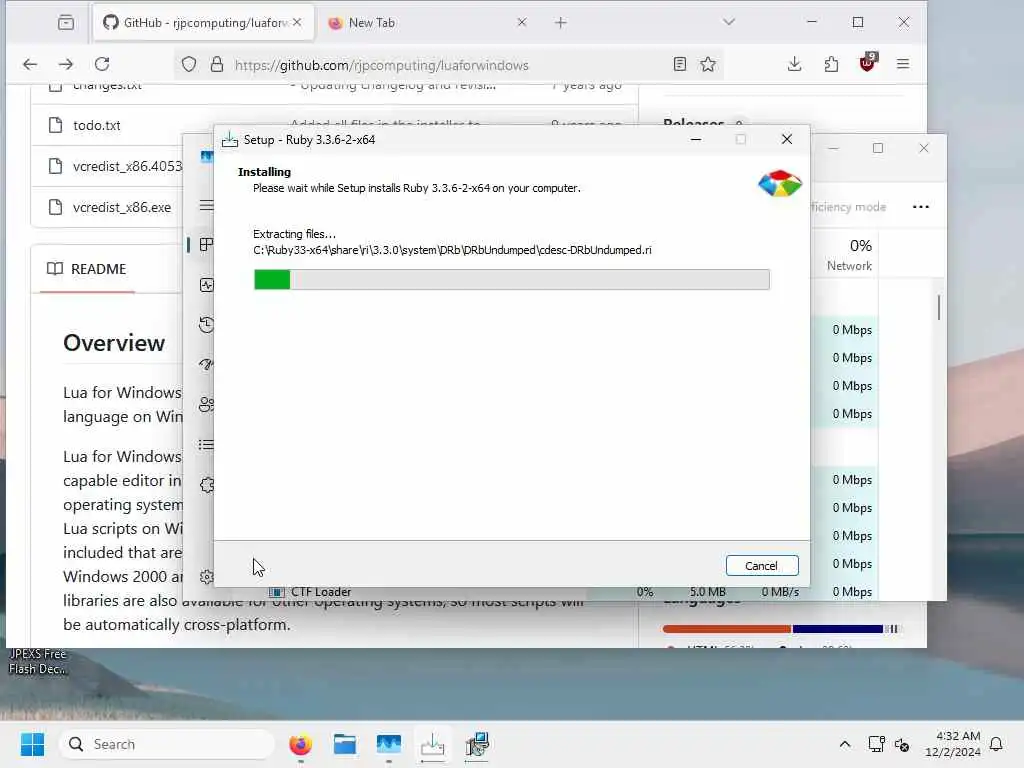Click the Task Manager vertical scrollbar
1024x768 pixels.
(938, 308)
